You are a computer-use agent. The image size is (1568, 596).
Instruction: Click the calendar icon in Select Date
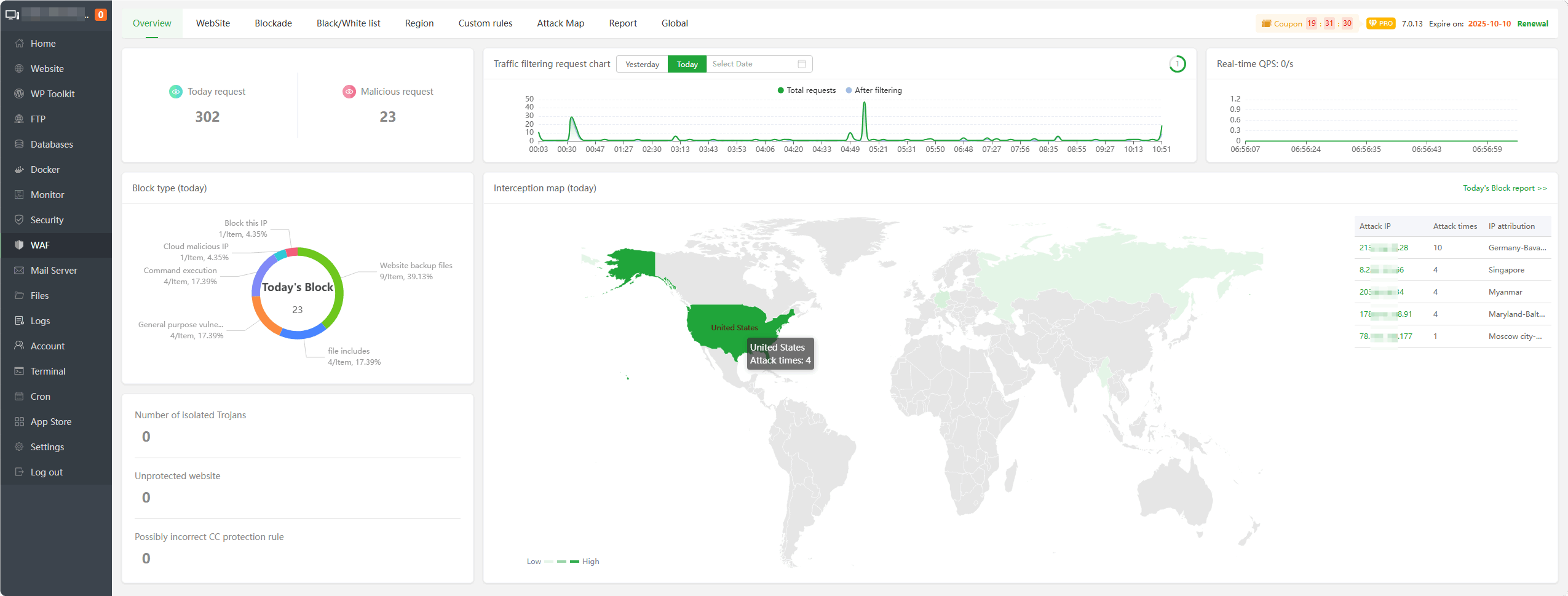point(801,64)
